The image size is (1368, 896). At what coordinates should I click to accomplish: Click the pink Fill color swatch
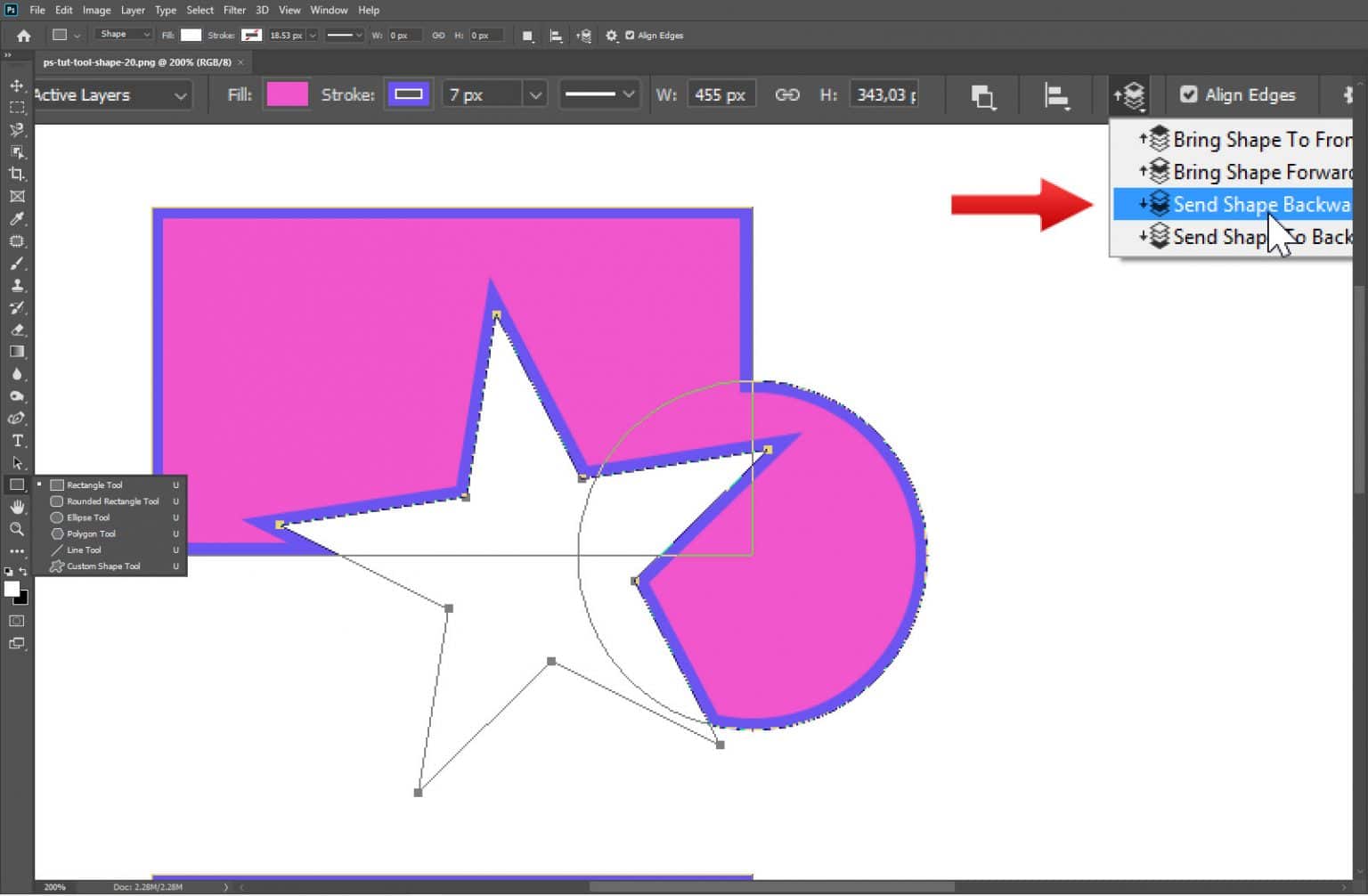point(287,94)
